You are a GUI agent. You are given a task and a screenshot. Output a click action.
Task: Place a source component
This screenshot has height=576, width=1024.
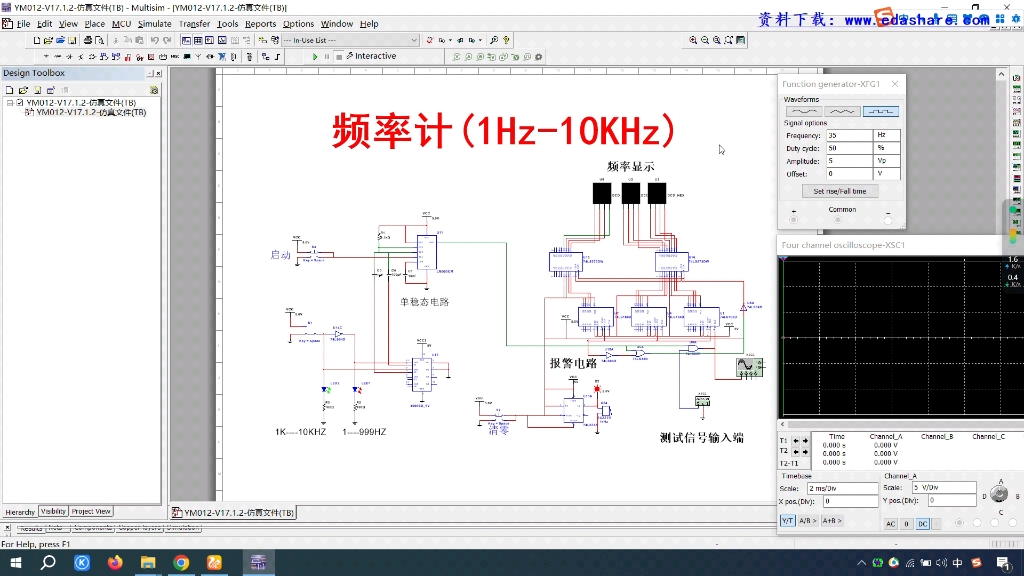pyautogui.click(x=46, y=57)
